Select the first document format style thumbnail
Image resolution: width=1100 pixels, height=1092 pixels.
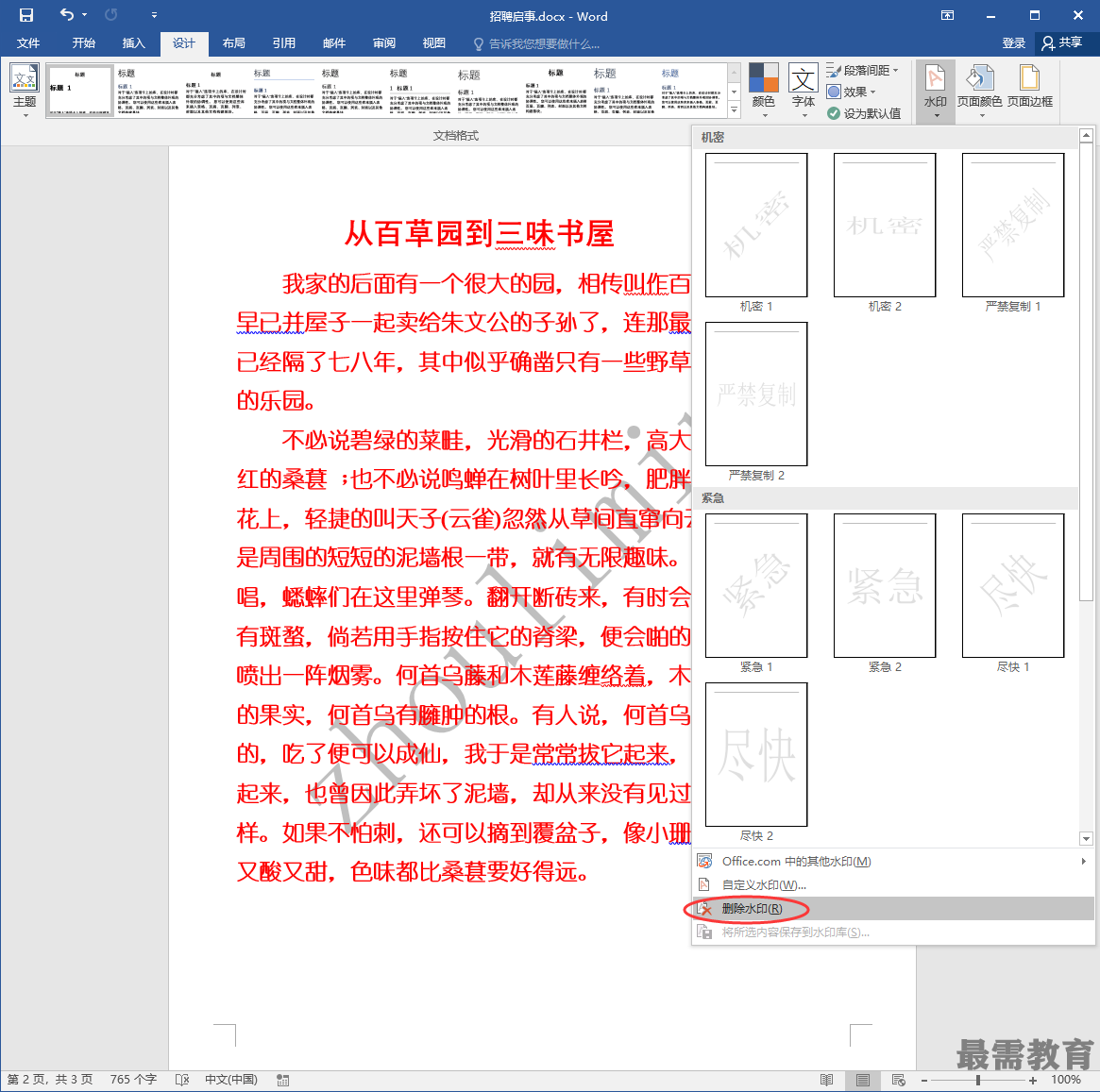coord(80,91)
